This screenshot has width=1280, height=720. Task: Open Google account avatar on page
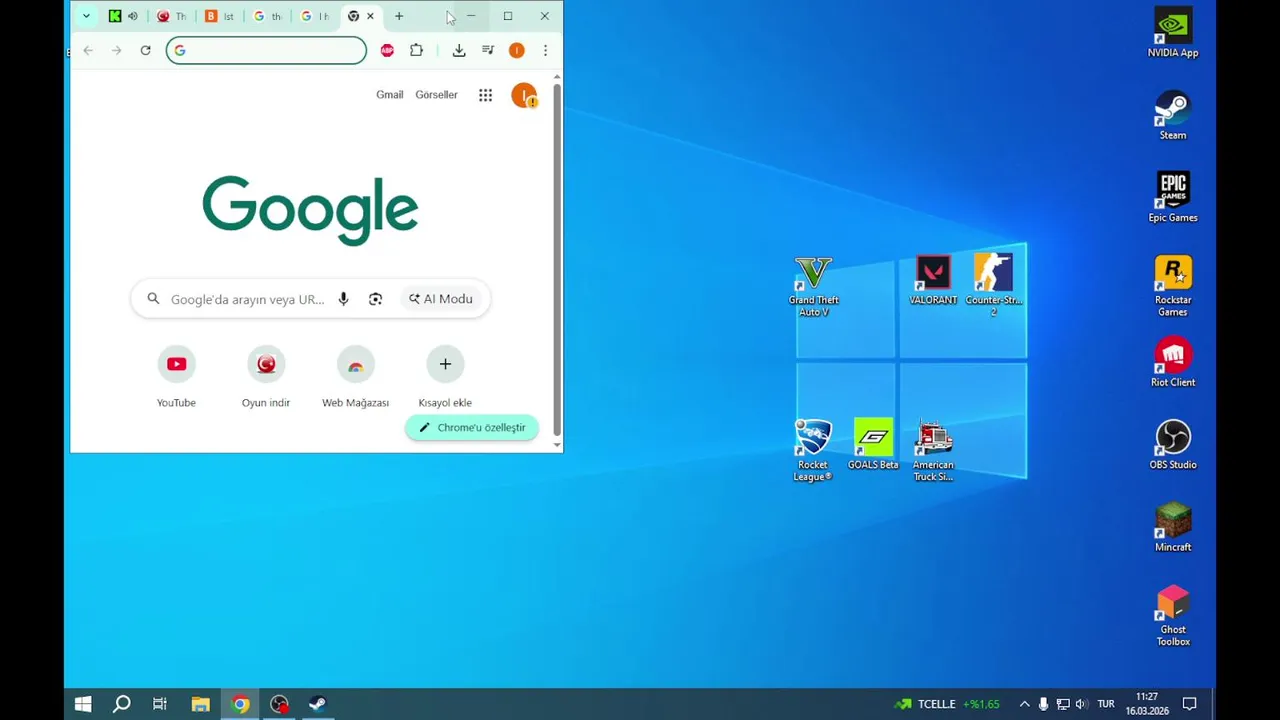524,95
